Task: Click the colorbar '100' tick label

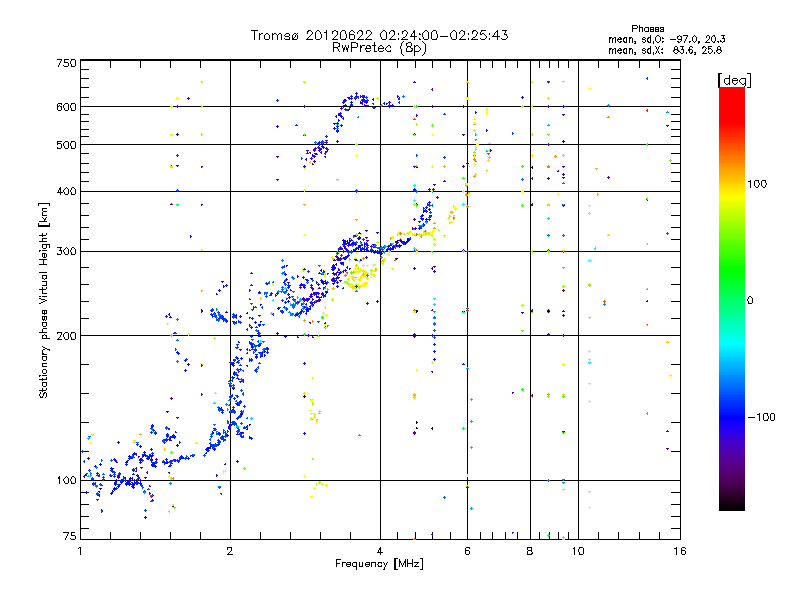Action: tap(757, 184)
